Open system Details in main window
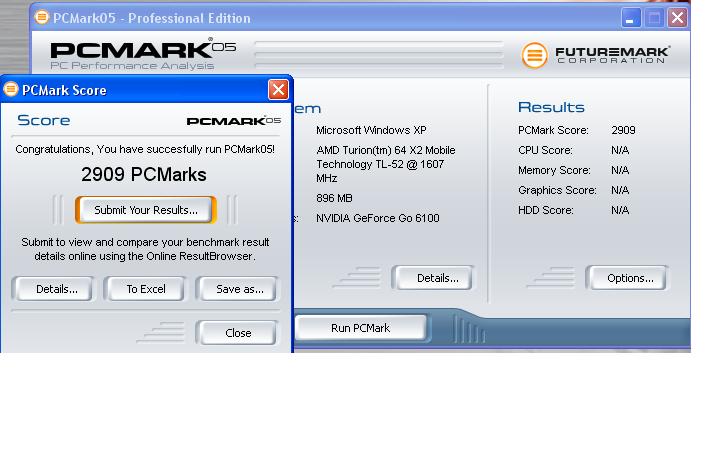 click(435, 278)
